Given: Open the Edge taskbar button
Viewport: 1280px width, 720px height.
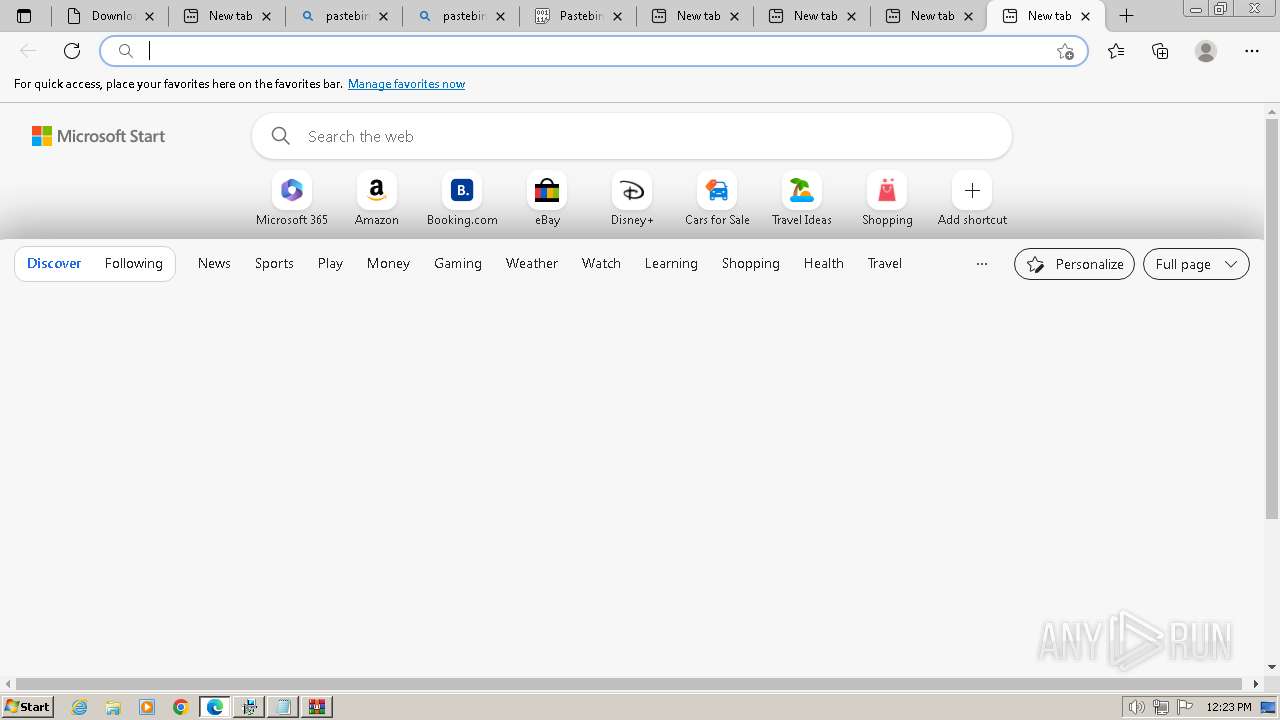Looking at the screenshot, I should tap(215, 707).
